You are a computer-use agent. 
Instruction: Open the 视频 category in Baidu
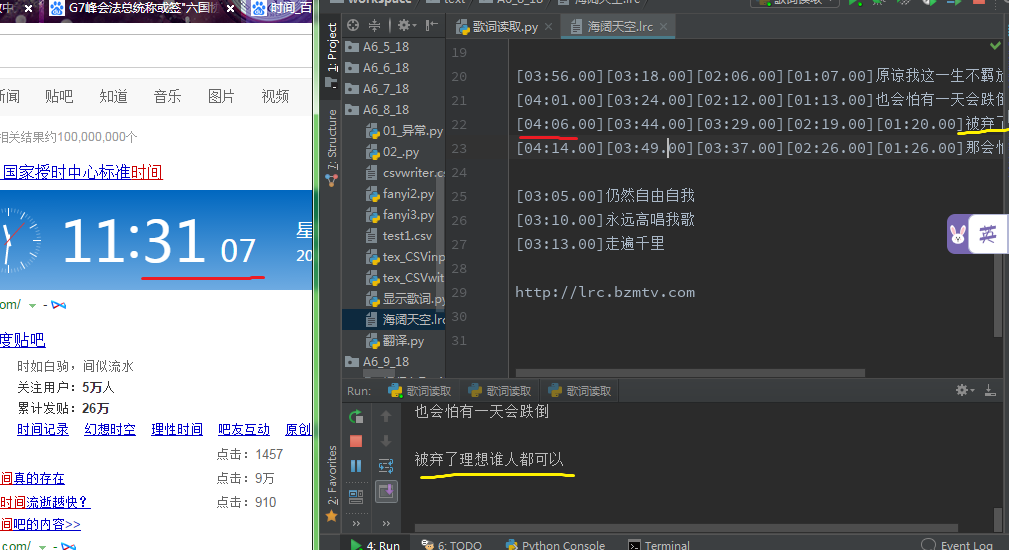(275, 96)
